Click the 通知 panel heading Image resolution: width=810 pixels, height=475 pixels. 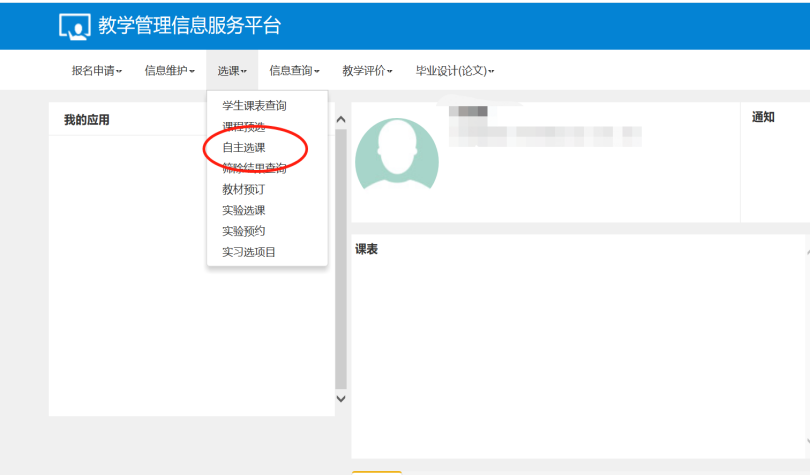pos(763,117)
